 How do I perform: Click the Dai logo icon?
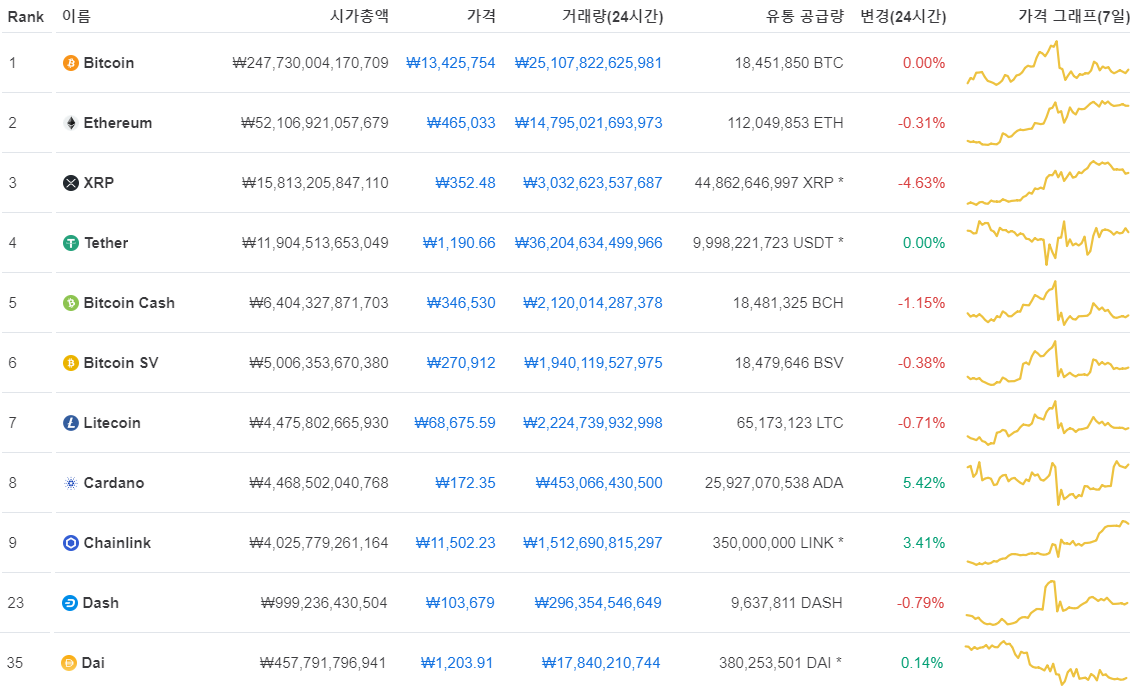pyautogui.click(x=69, y=663)
